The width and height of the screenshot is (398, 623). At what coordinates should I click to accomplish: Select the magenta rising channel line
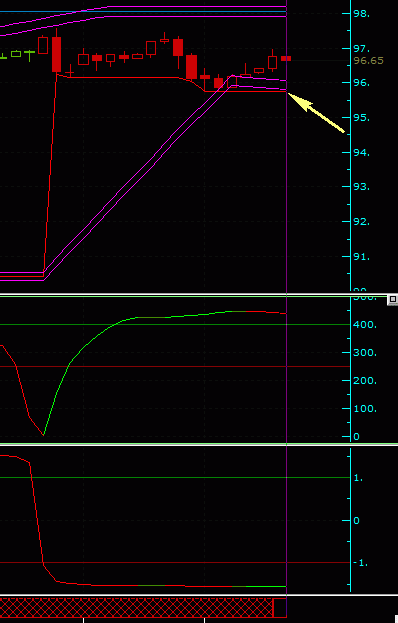coord(137,175)
